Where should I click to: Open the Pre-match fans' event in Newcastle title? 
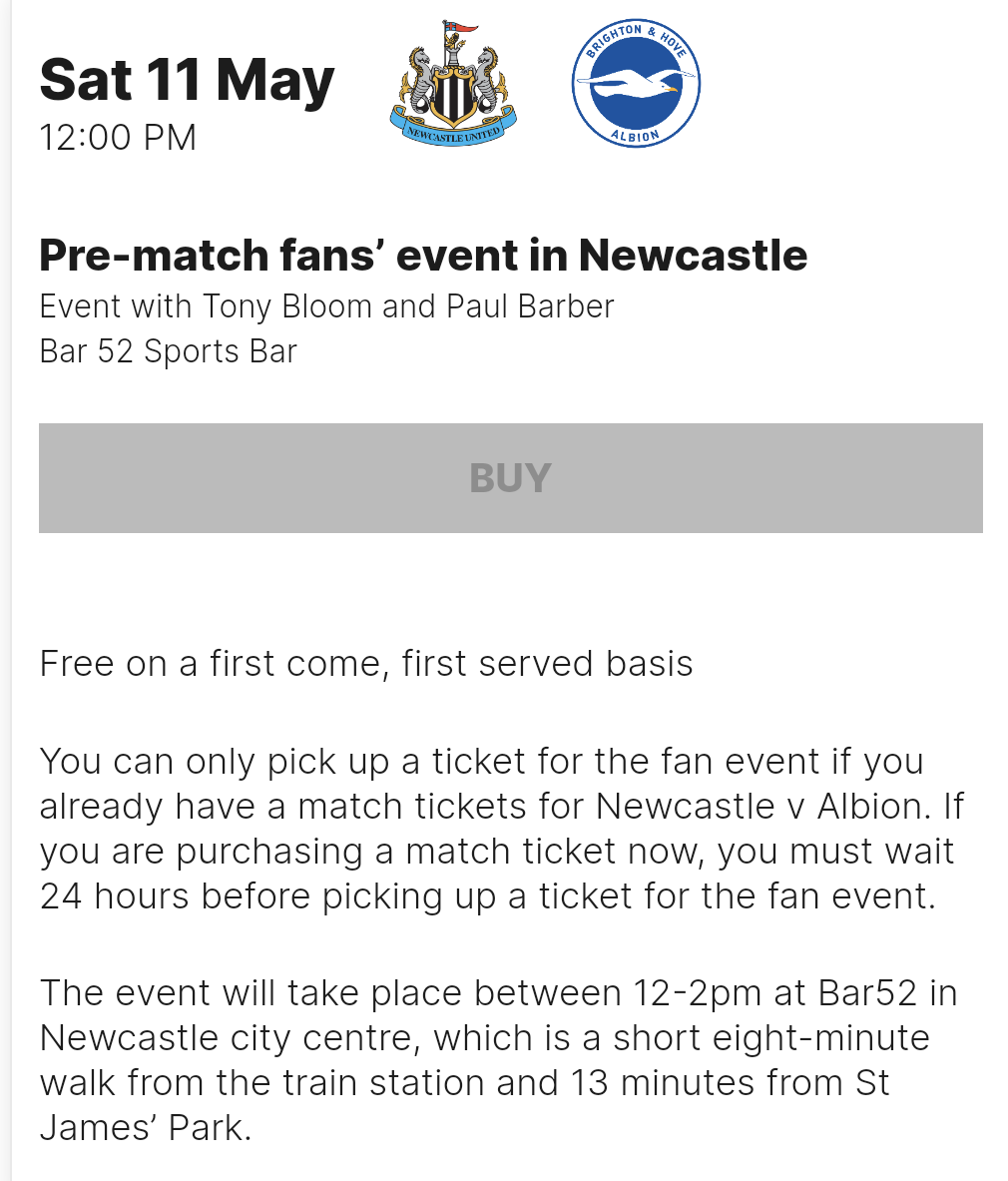pyautogui.click(x=423, y=255)
